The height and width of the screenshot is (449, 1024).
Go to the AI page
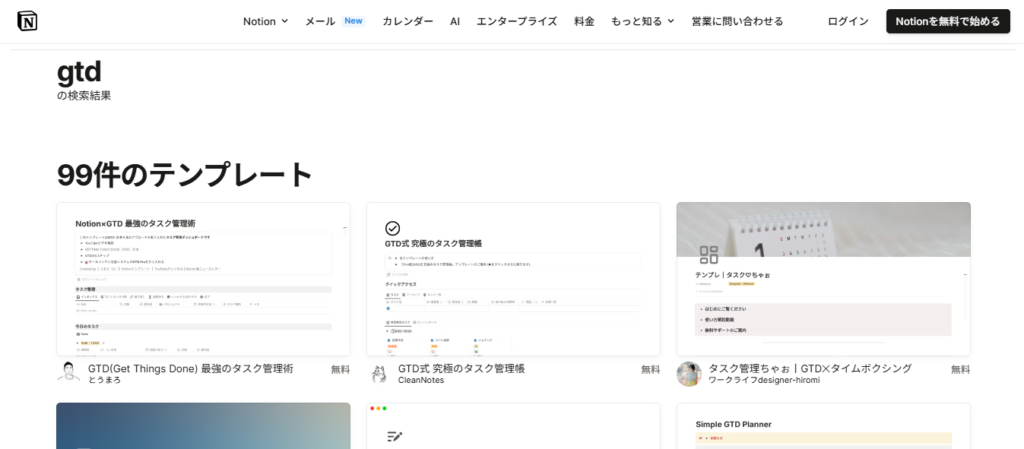pyautogui.click(x=455, y=21)
